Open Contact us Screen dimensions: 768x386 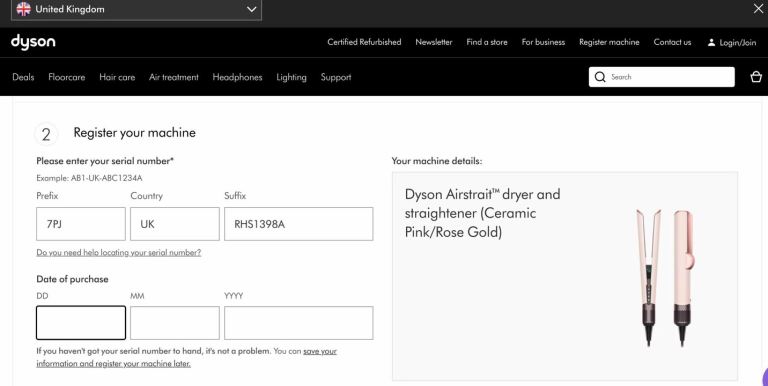click(672, 42)
